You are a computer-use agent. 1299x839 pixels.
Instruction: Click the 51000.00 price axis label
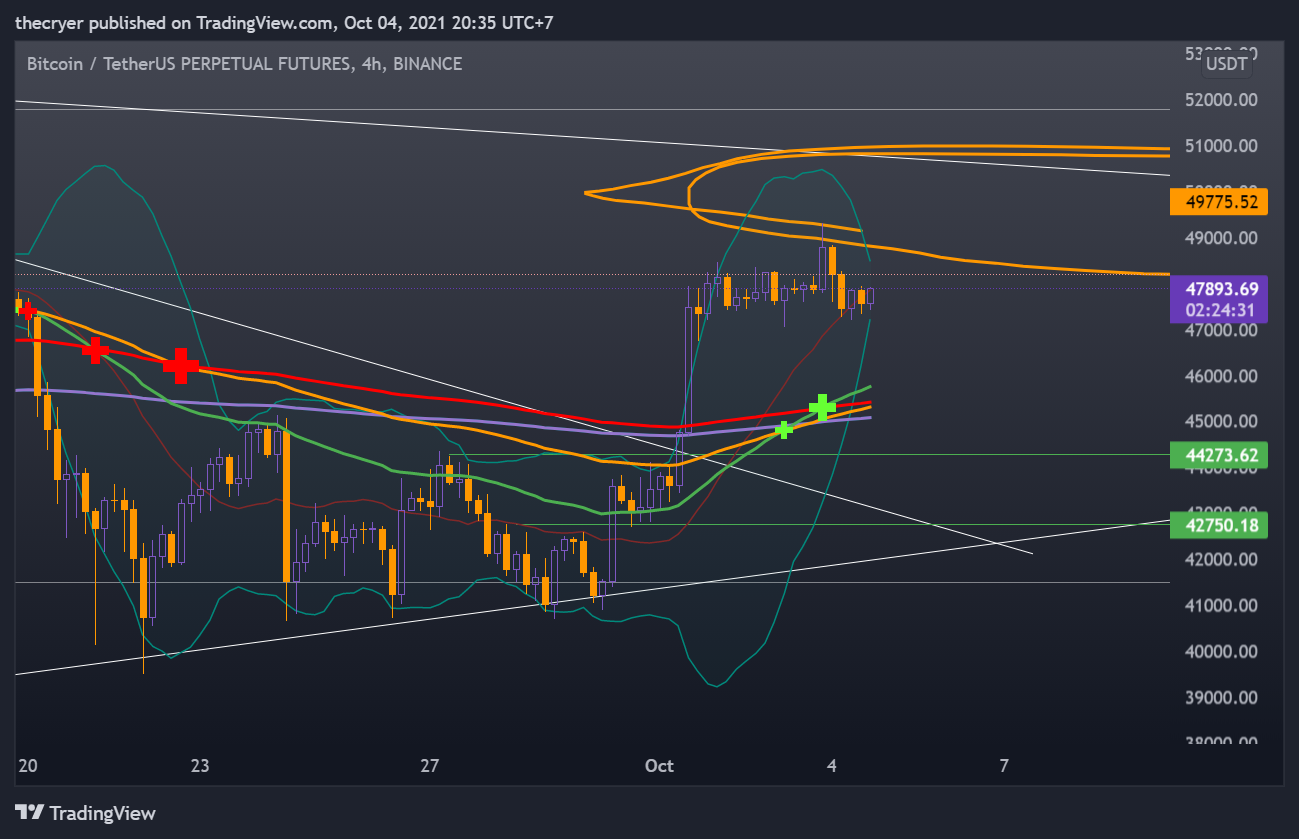[x=1221, y=146]
